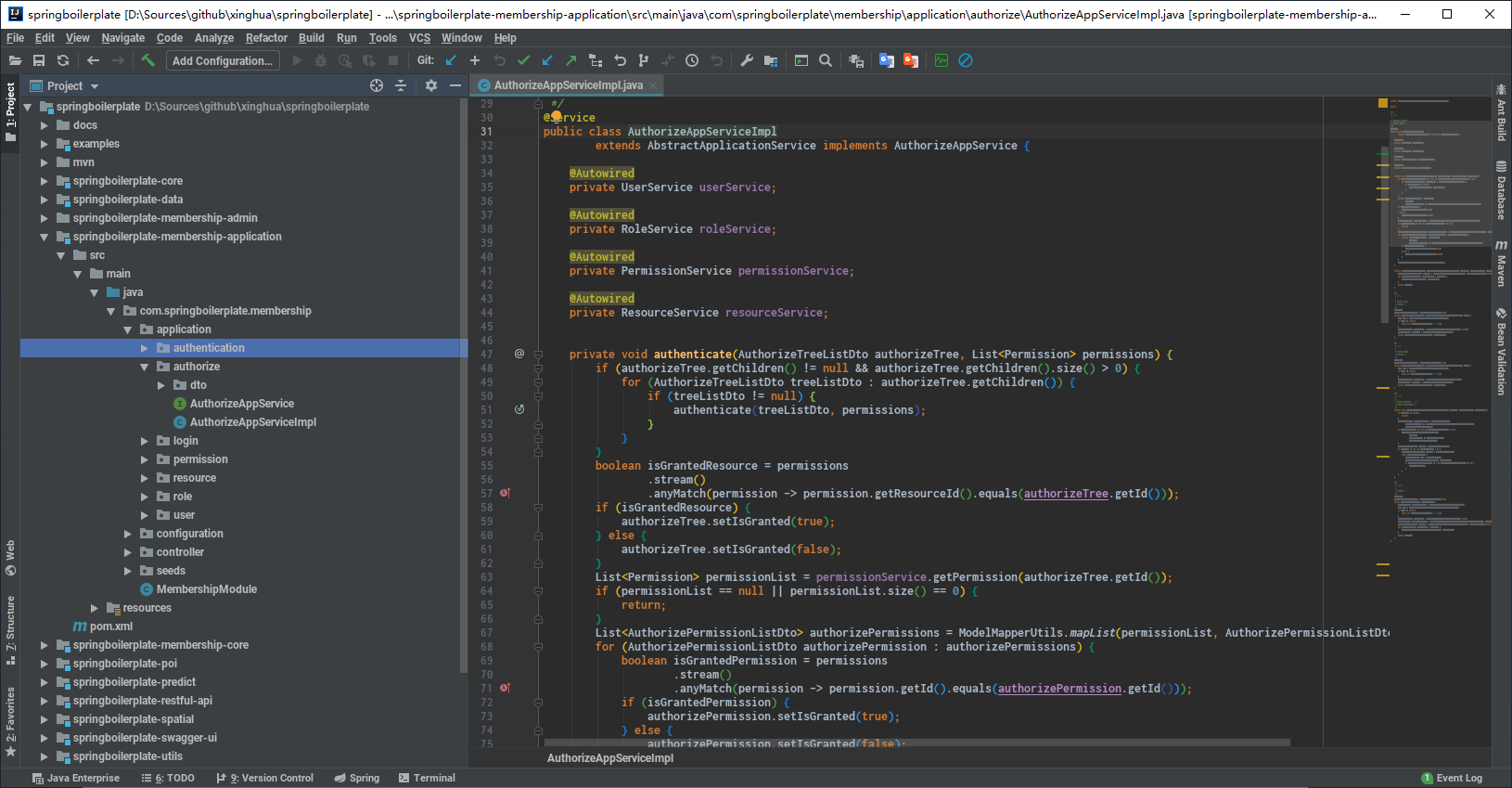Image resolution: width=1512 pixels, height=788 pixels.
Task: Build the project using the hammer icon
Action: click(x=147, y=60)
